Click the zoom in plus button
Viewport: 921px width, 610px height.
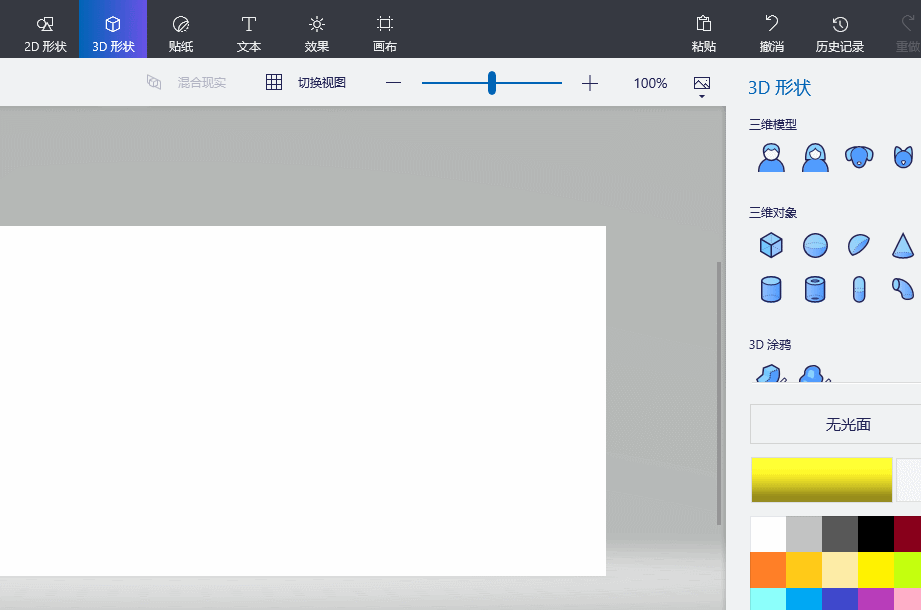[x=590, y=83]
